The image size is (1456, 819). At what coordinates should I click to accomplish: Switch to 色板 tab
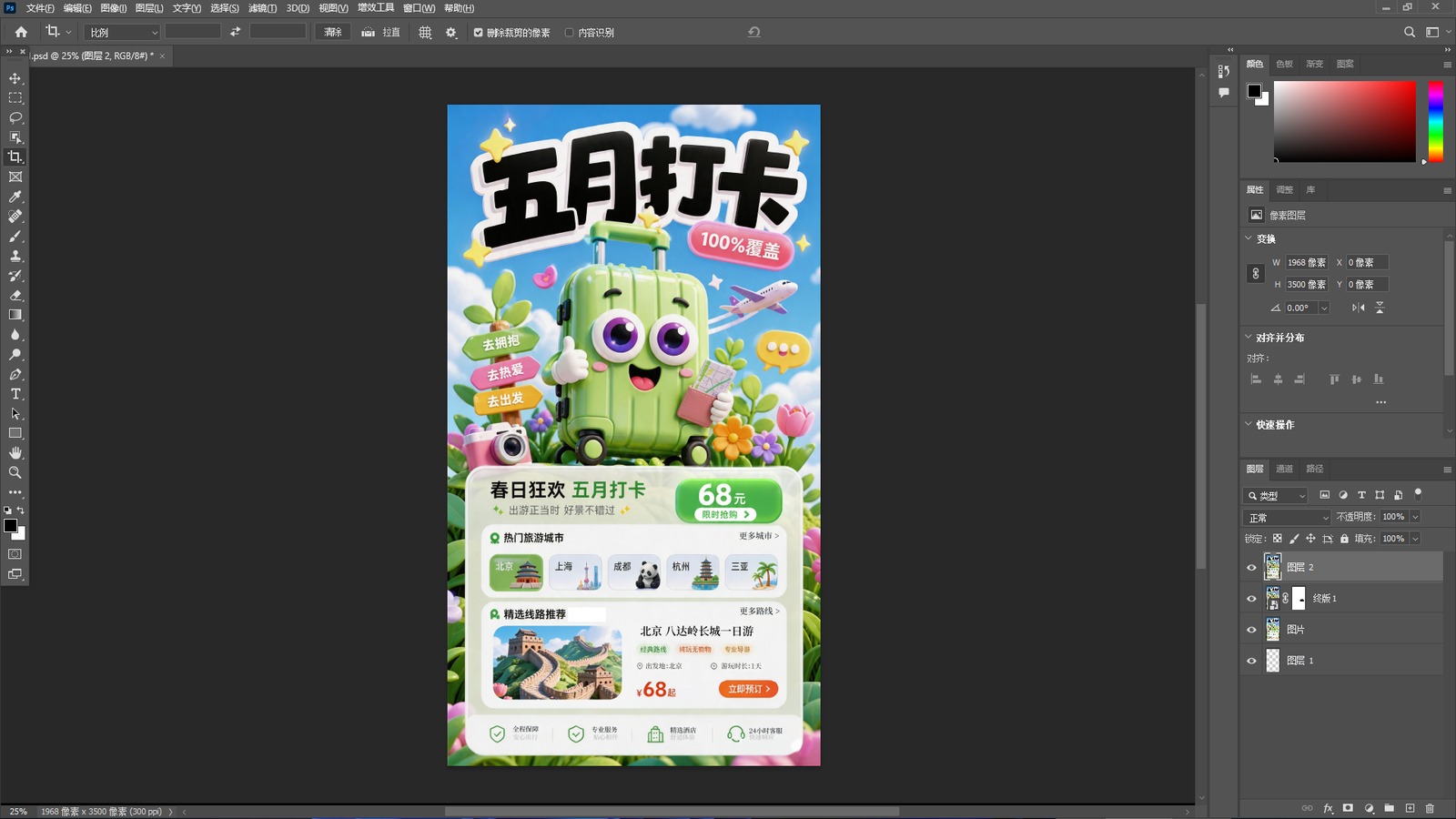[1285, 64]
